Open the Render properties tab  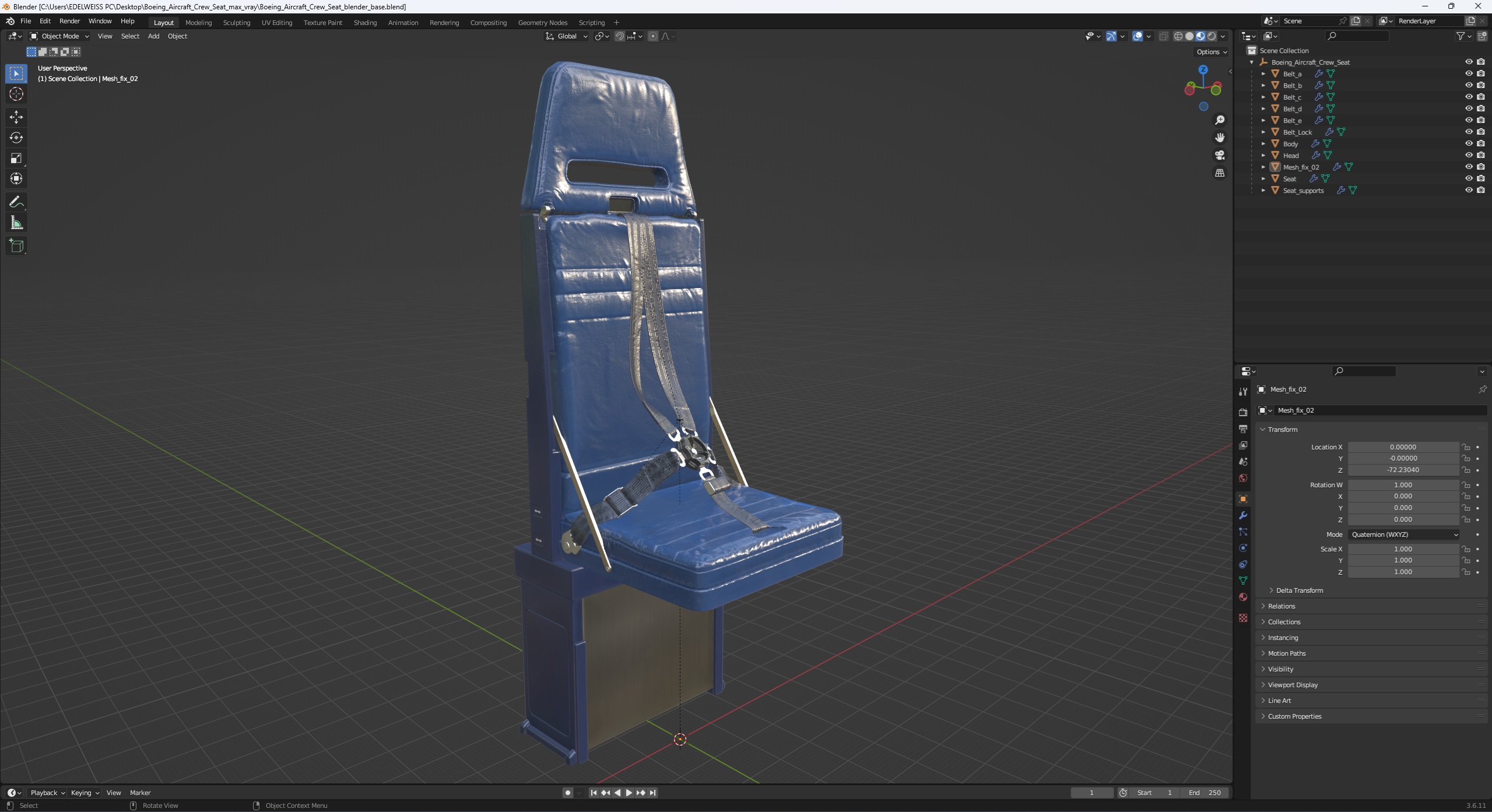tap(1243, 412)
